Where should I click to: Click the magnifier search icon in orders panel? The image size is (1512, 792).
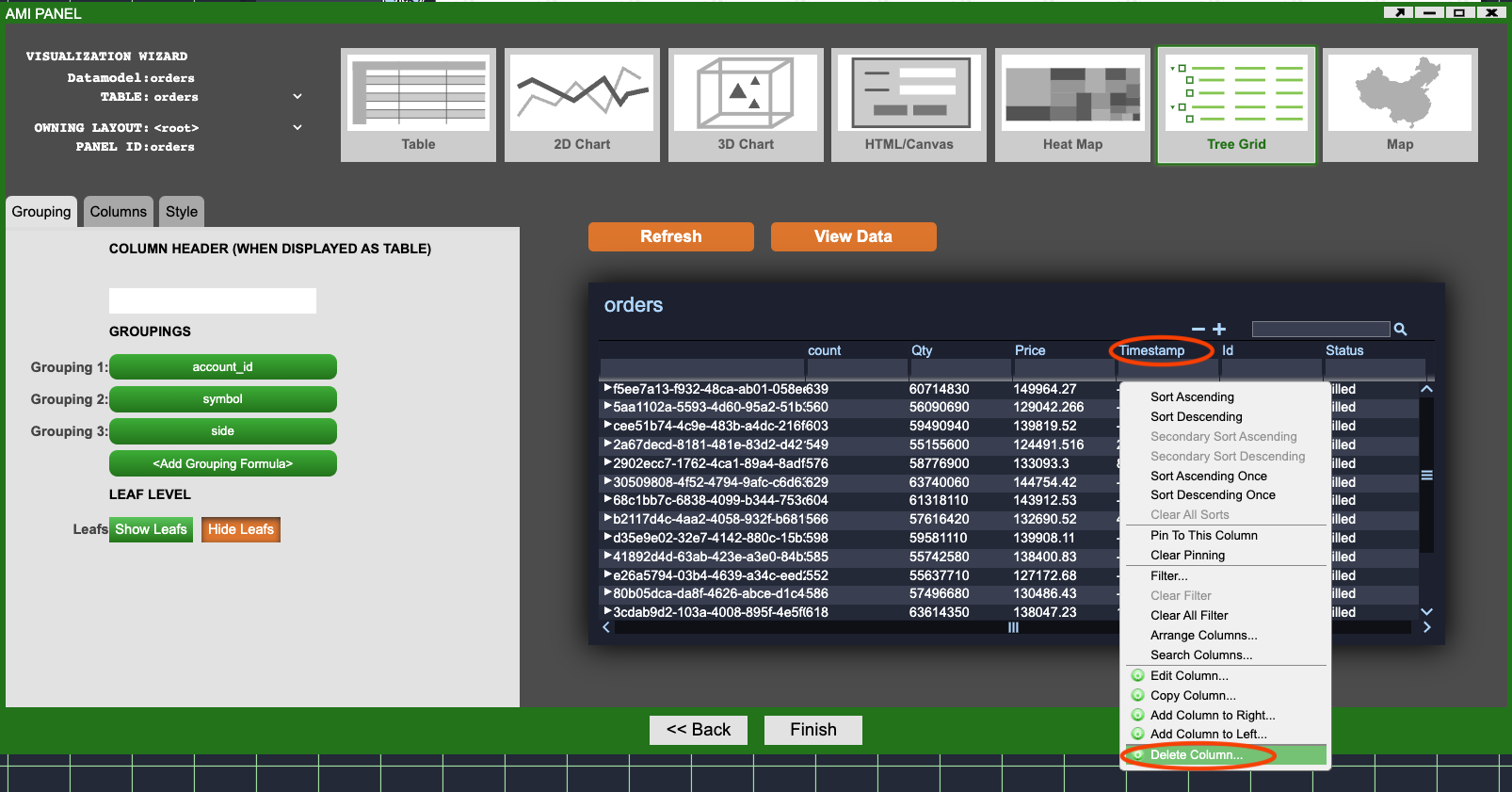pyautogui.click(x=1400, y=330)
